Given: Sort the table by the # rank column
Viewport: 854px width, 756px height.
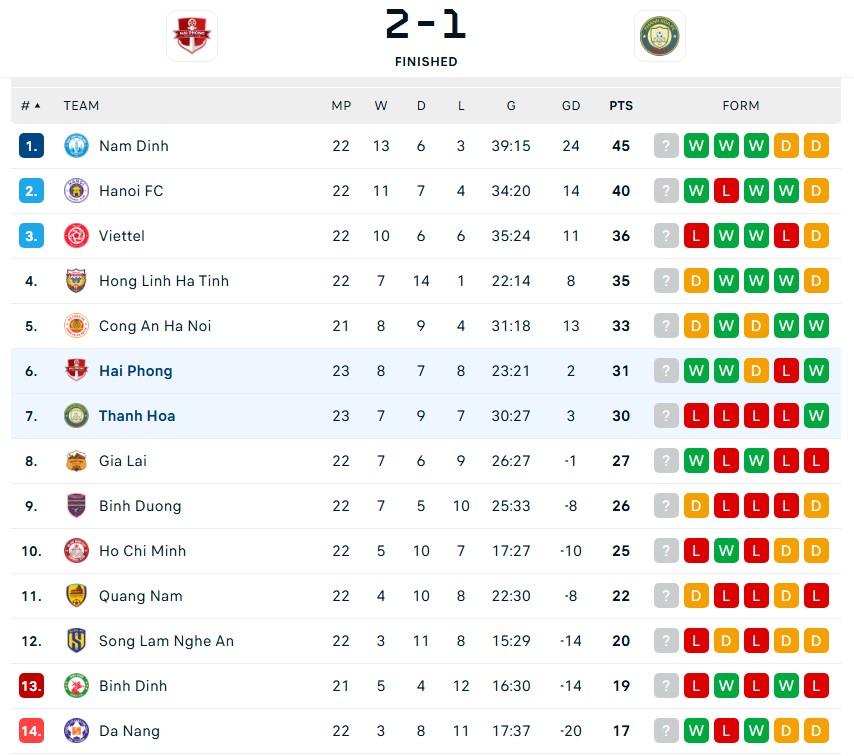Looking at the screenshot, I should pos(30,106).
